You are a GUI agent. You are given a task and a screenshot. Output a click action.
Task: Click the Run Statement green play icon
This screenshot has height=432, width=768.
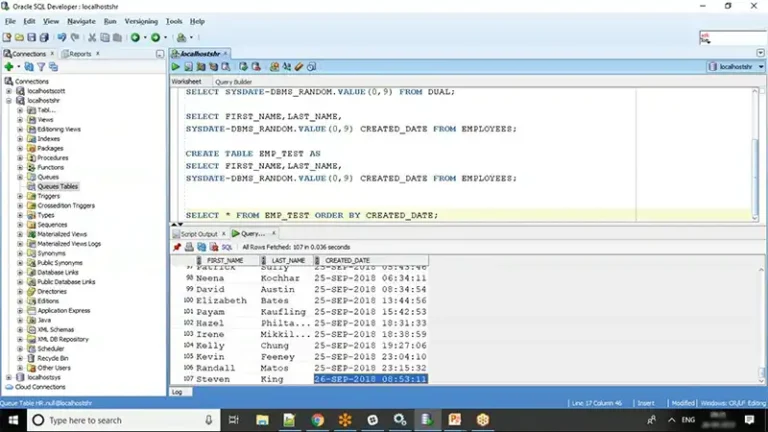(x=177, y=67)
